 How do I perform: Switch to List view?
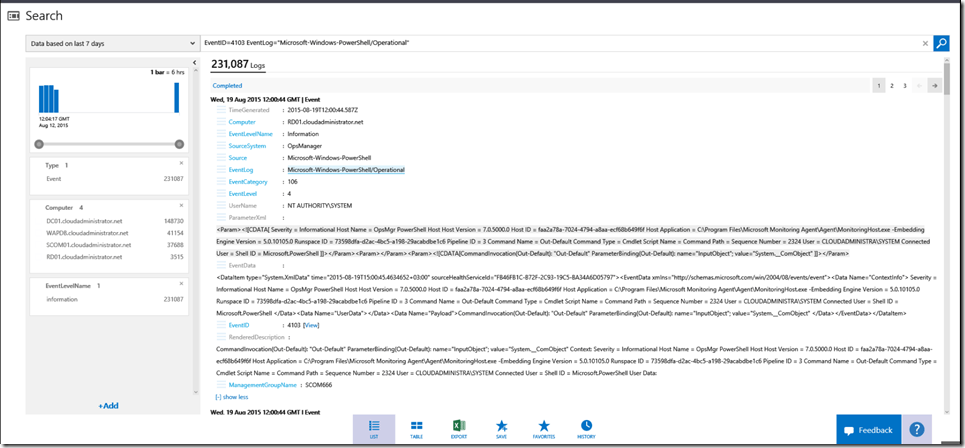(x=374, y=429)
